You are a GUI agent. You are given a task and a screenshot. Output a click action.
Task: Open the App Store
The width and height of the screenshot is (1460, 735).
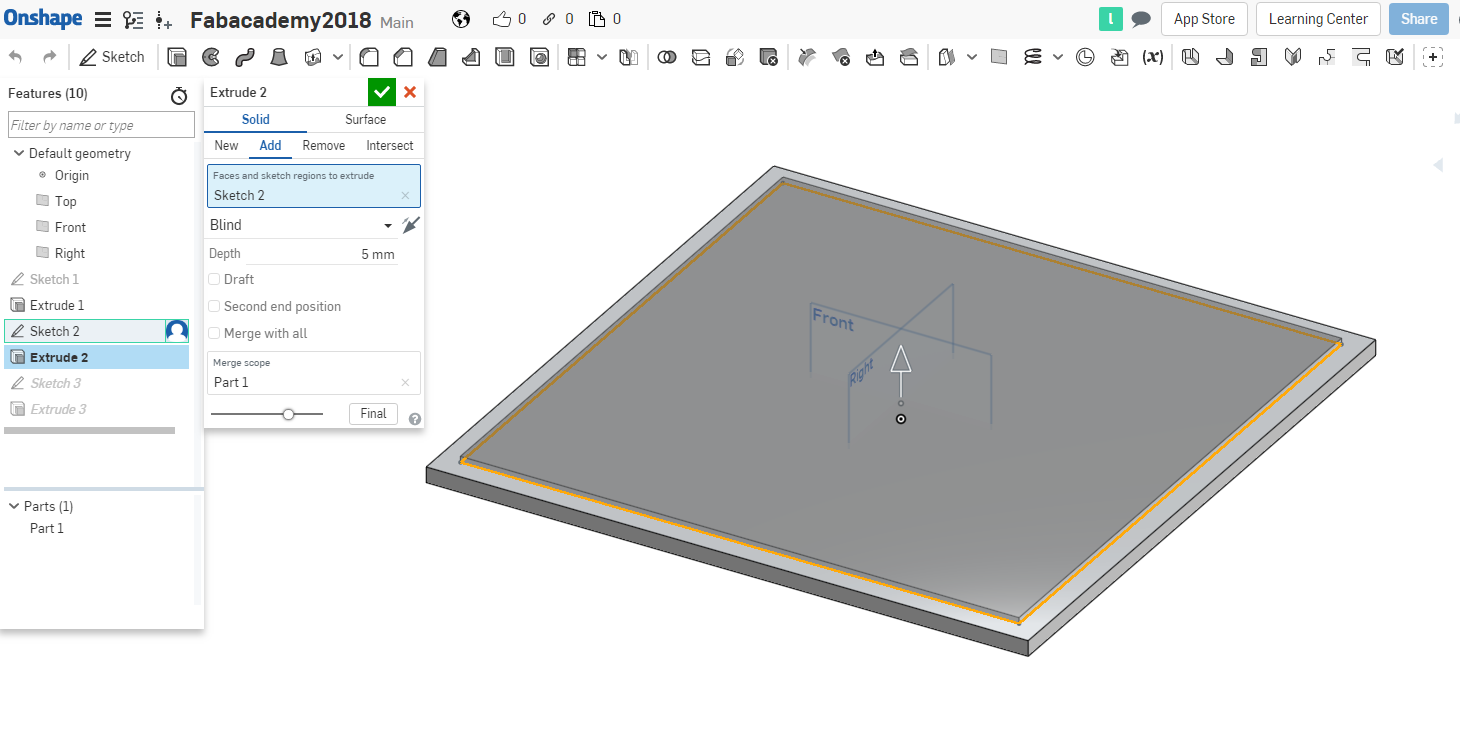(x=1204, y=19)
